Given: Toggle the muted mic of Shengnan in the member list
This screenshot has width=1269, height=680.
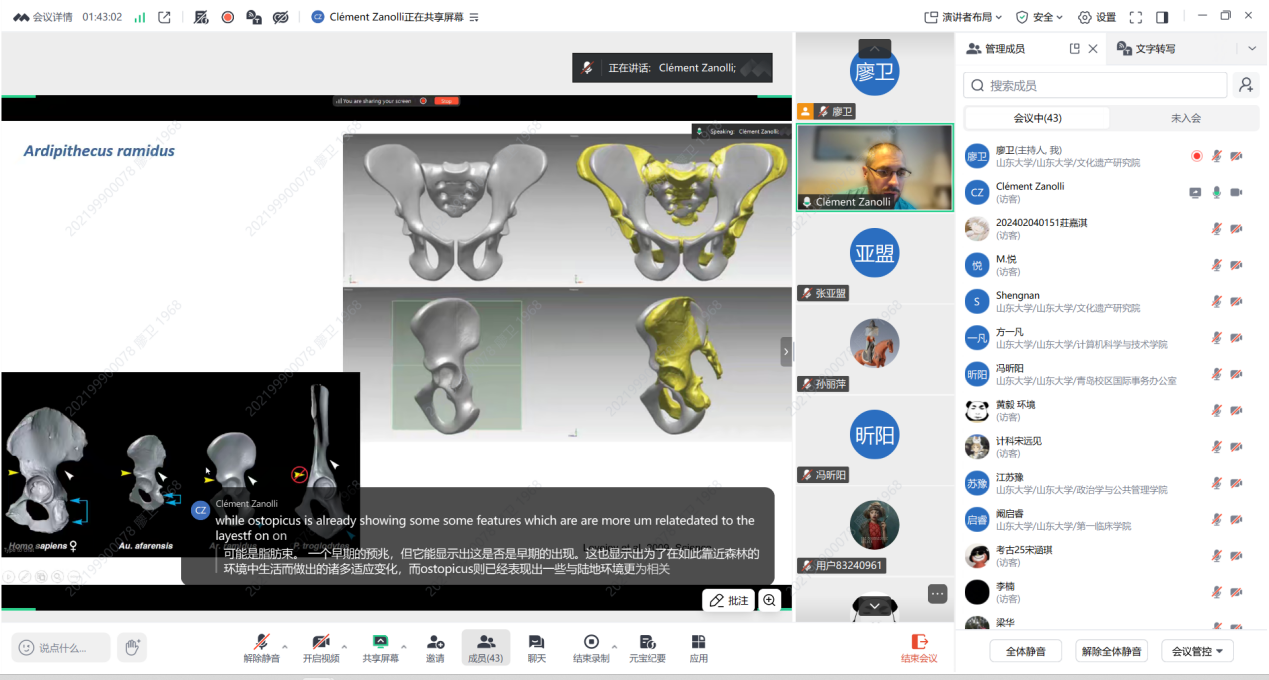Looking at the screenshot, I should pyautogui.click(x=1217, y=301).
